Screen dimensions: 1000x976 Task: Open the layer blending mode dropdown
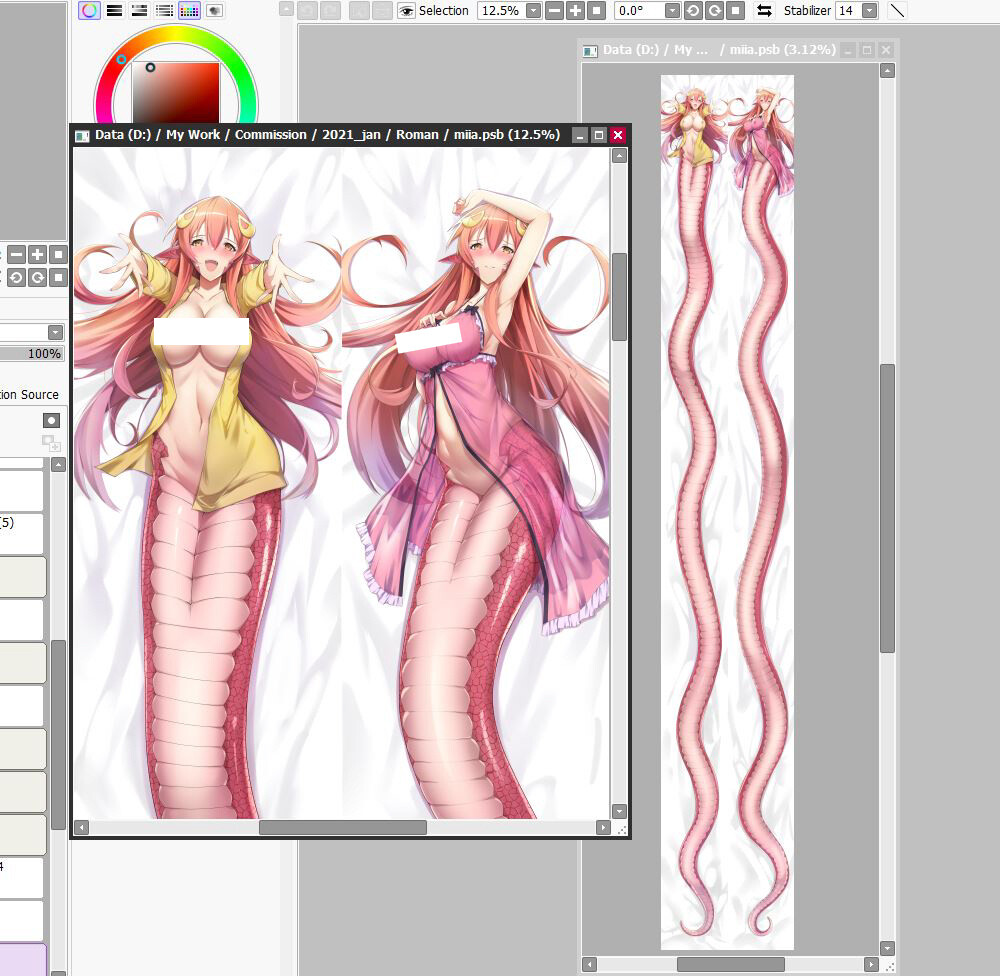tap(55, 332)
